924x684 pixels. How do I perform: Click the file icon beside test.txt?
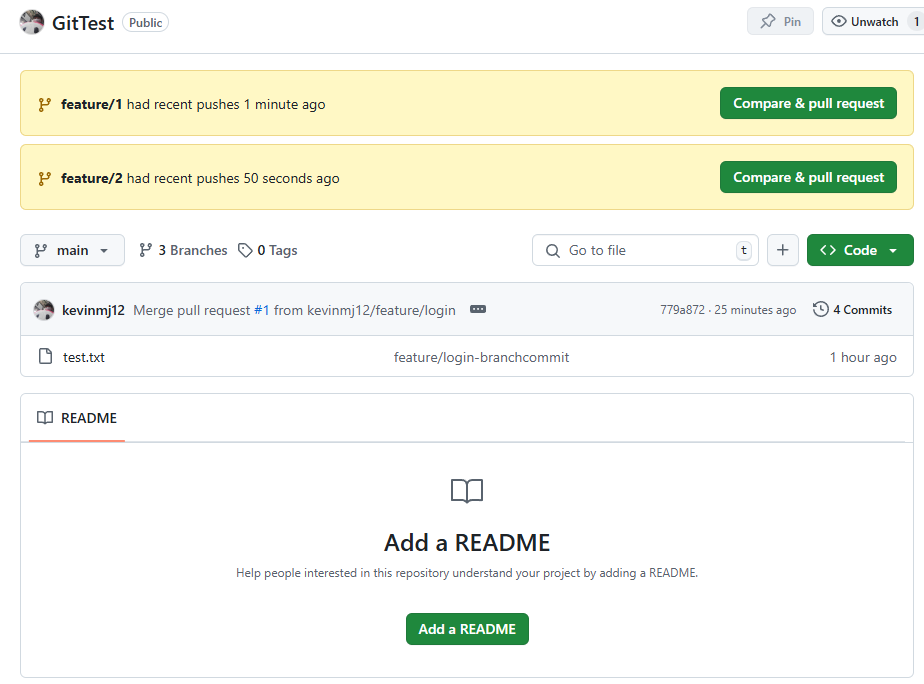[x=45, y=356]
